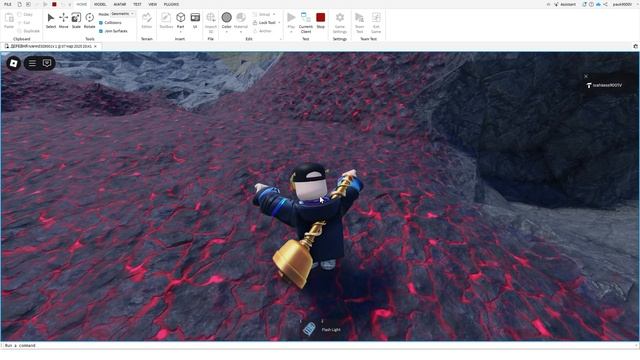The height and width of the screenshot is (360, 640).
Task: Expand the Material dropdown arrow
Action: 241,32
